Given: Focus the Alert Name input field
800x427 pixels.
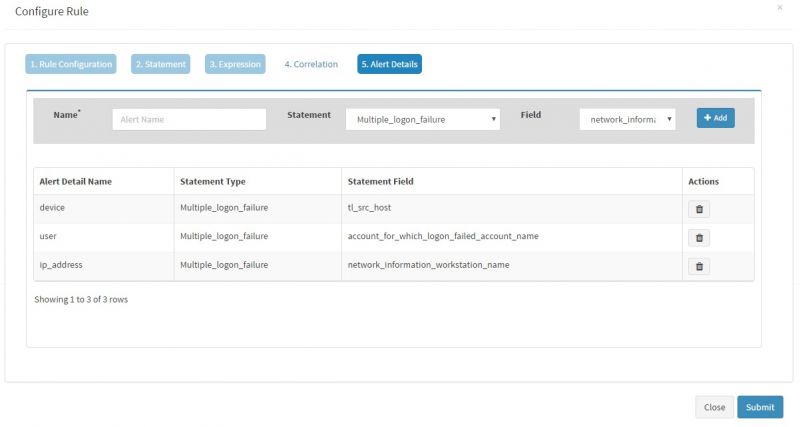Looking at the screenshot, I should [189, 119].
